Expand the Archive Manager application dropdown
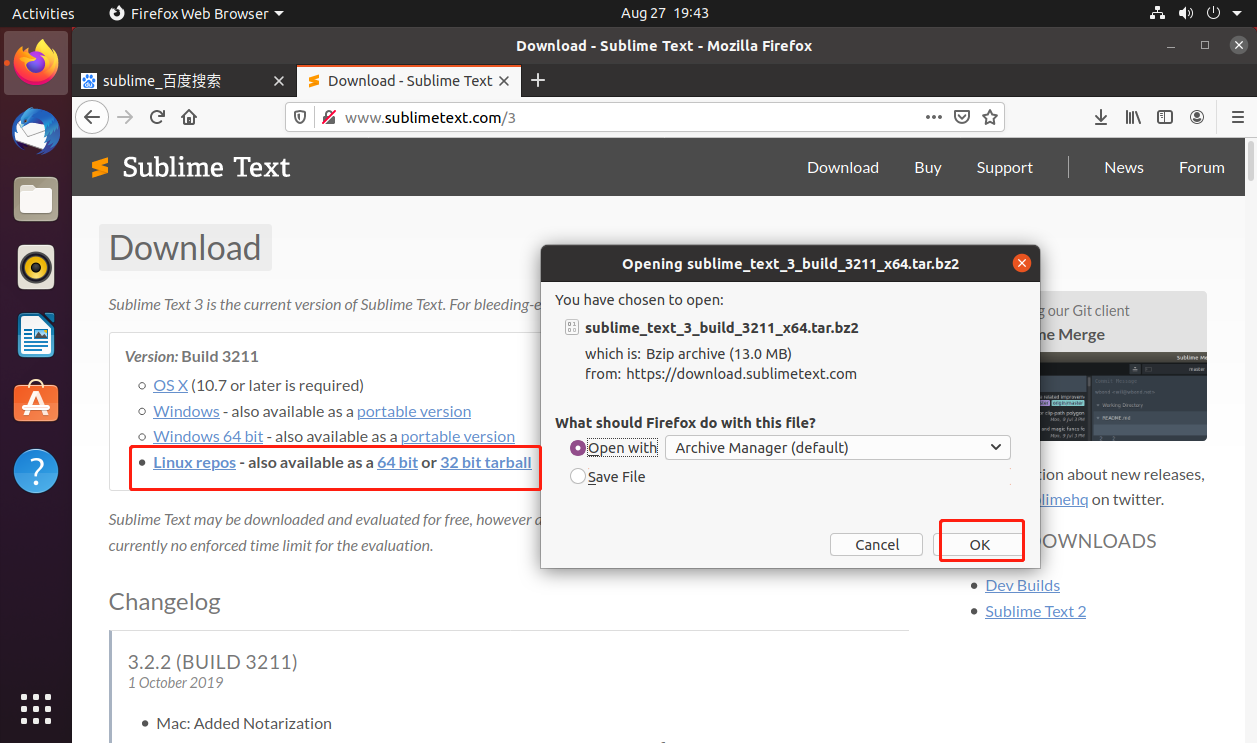Screen dimensions: 1257x743 (838, 447)
